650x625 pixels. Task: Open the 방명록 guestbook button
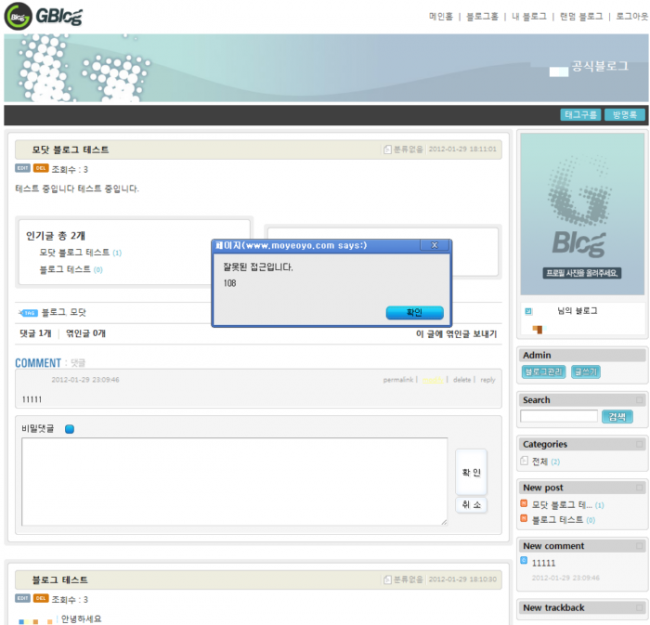click(625, 115)
